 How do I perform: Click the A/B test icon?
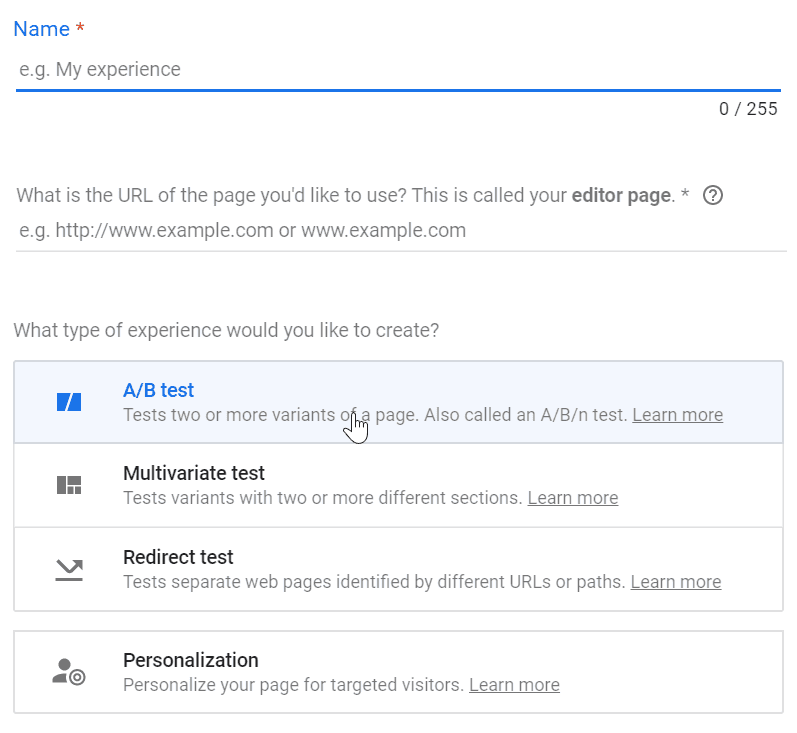pos(68,402)
